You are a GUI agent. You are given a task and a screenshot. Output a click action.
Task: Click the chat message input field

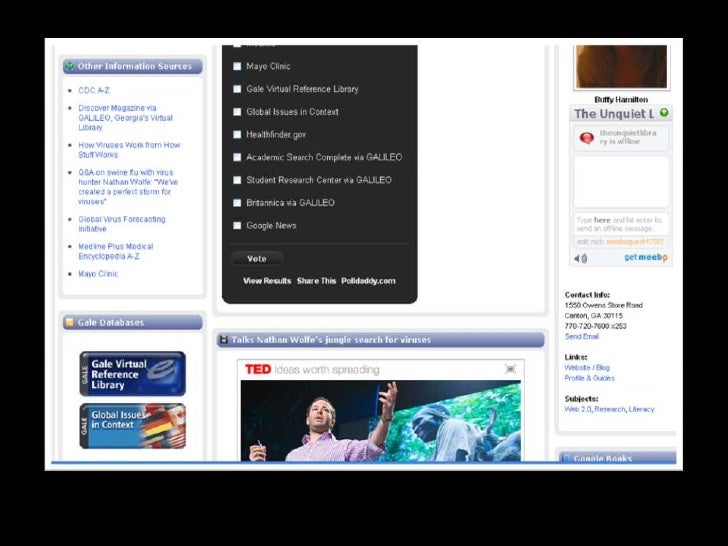(x=621, y=224)
